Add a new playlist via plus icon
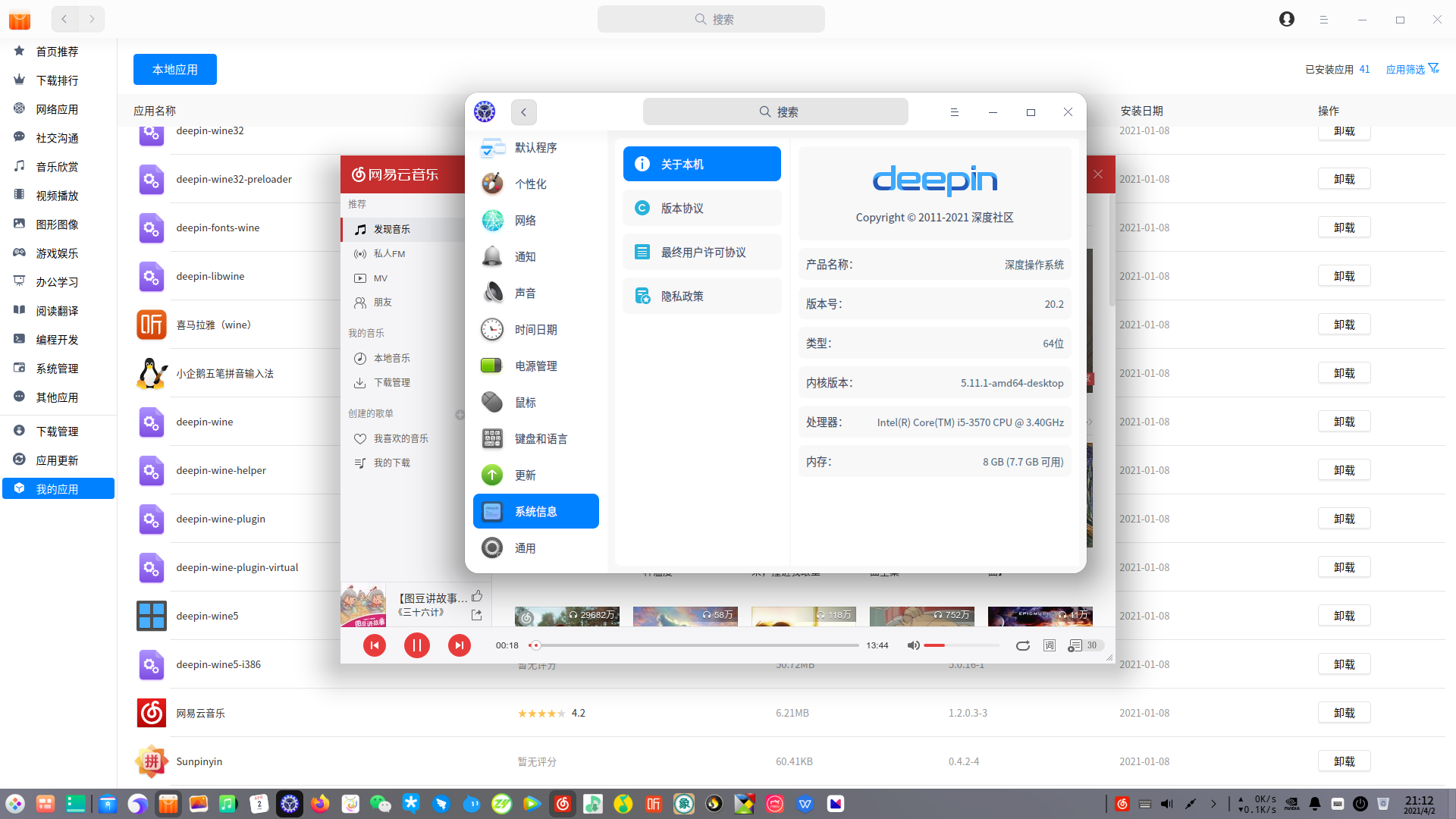 [460, 414]
